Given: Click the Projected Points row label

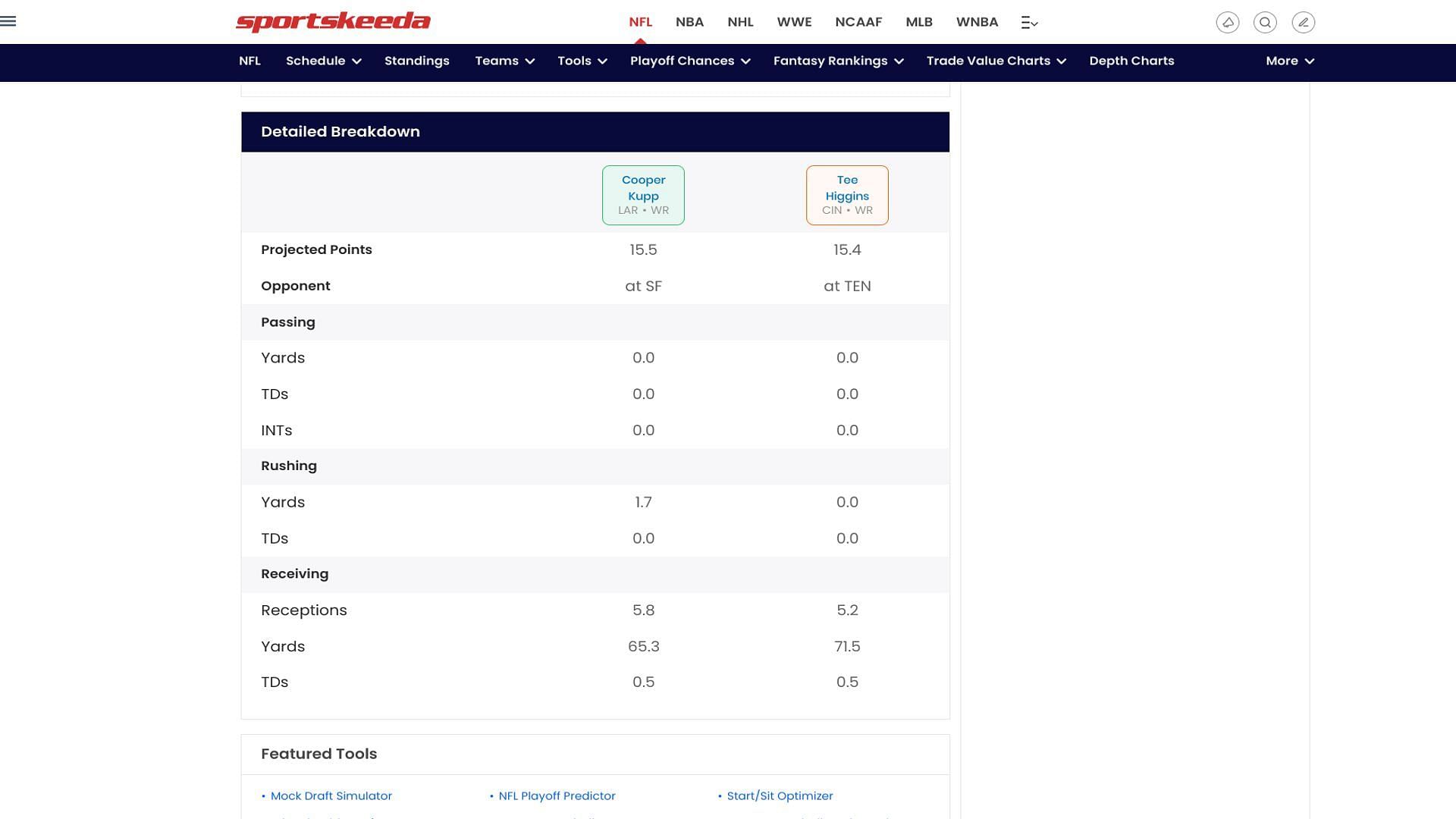Looking at the screenshot, I should point(316,249).
